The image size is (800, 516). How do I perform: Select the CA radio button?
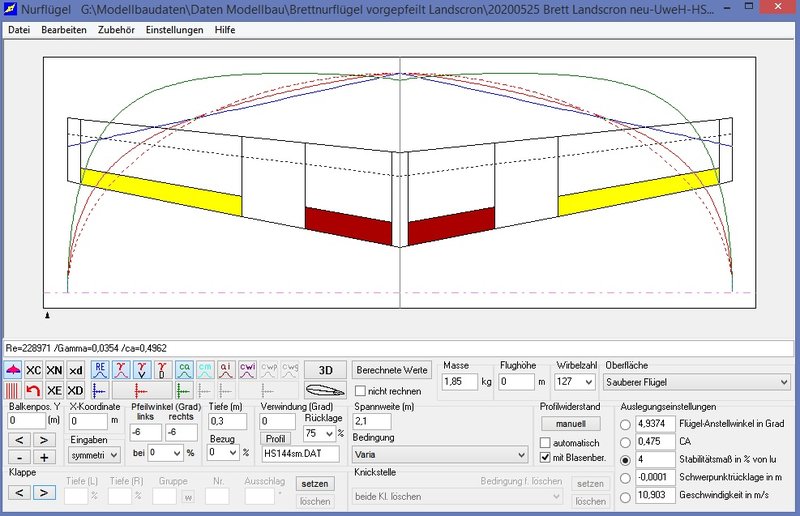(x=625, y=442)
